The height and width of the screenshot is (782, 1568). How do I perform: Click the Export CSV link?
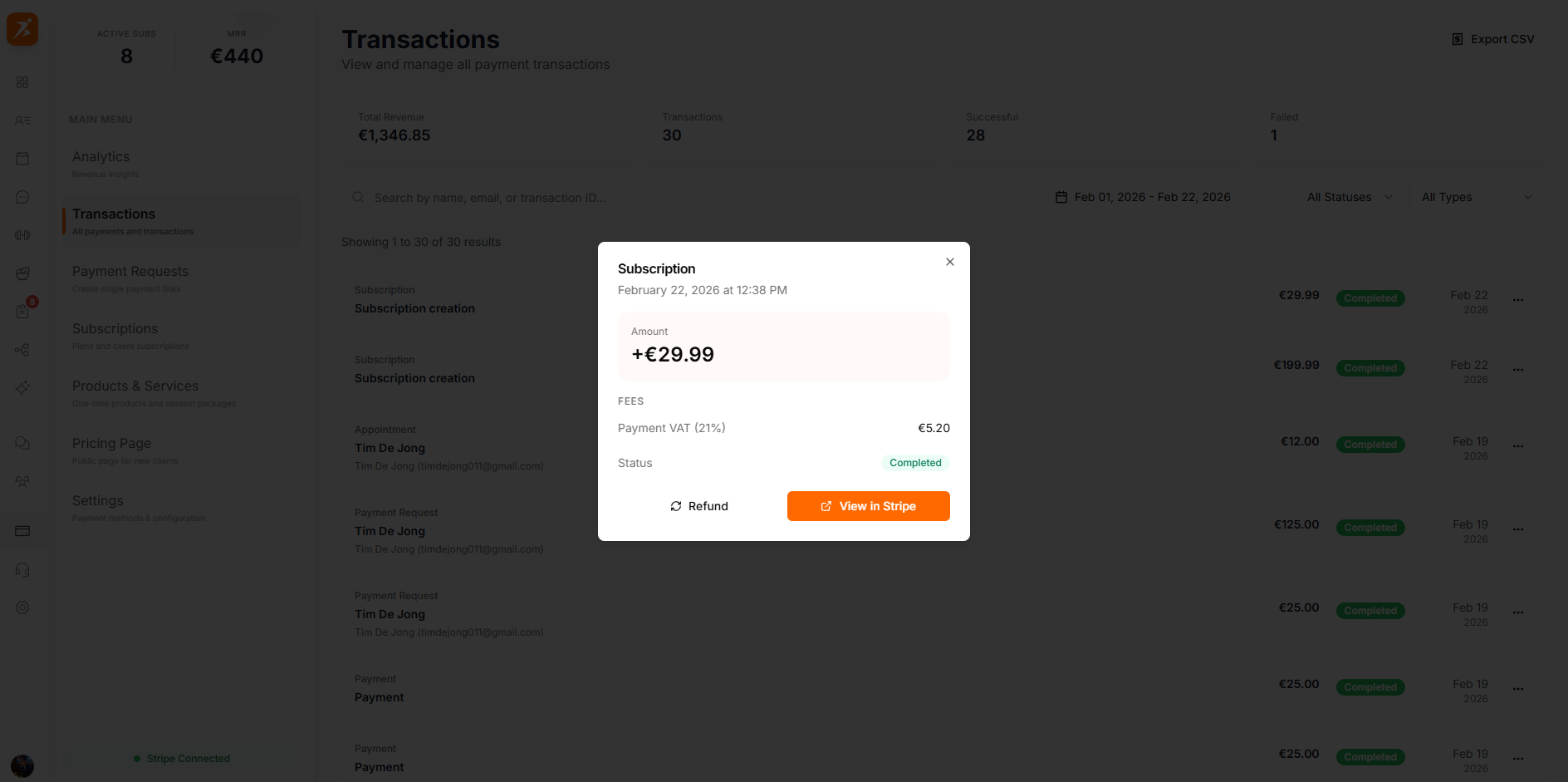(1492, 38)
